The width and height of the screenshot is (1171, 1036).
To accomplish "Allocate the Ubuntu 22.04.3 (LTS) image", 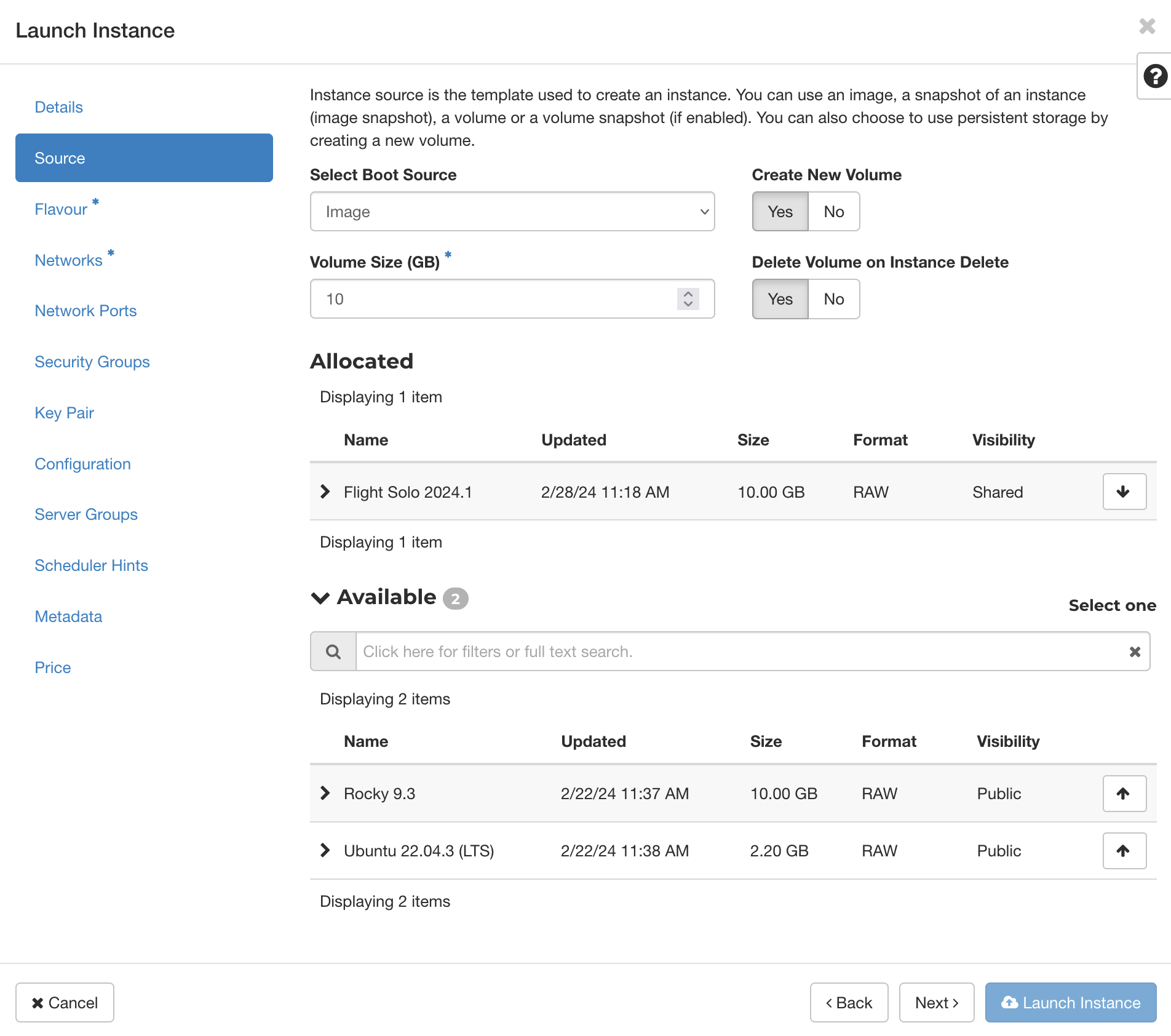I will 1124,851.
